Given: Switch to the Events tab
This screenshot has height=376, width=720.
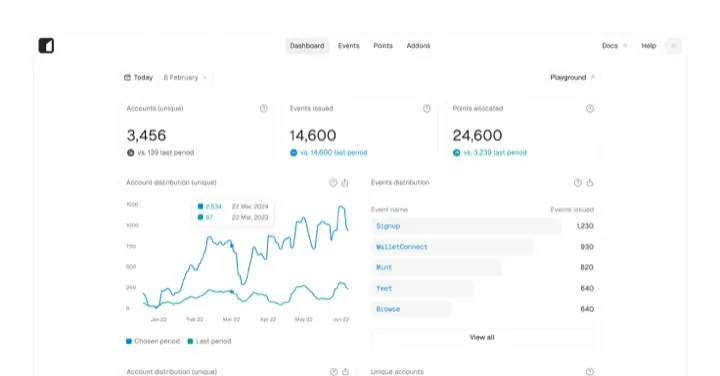Looking at the screenshot, I should point(349,46).
